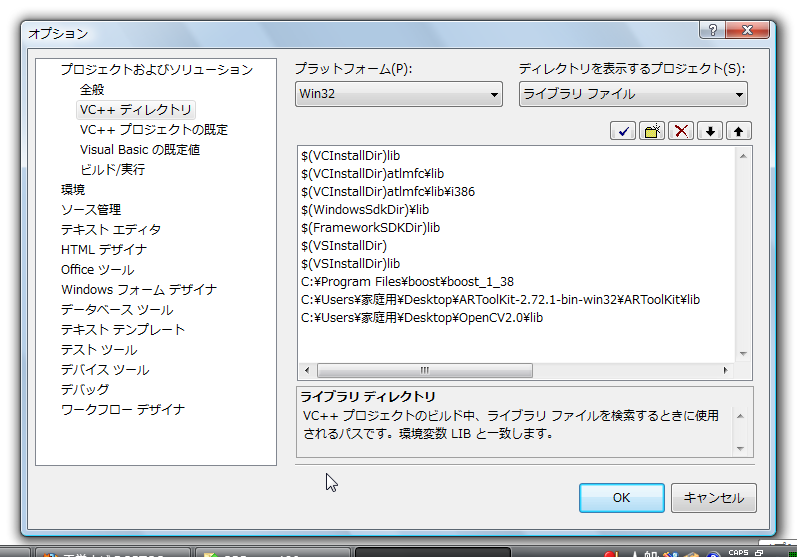Open the HTML デザイナ category

104,250
